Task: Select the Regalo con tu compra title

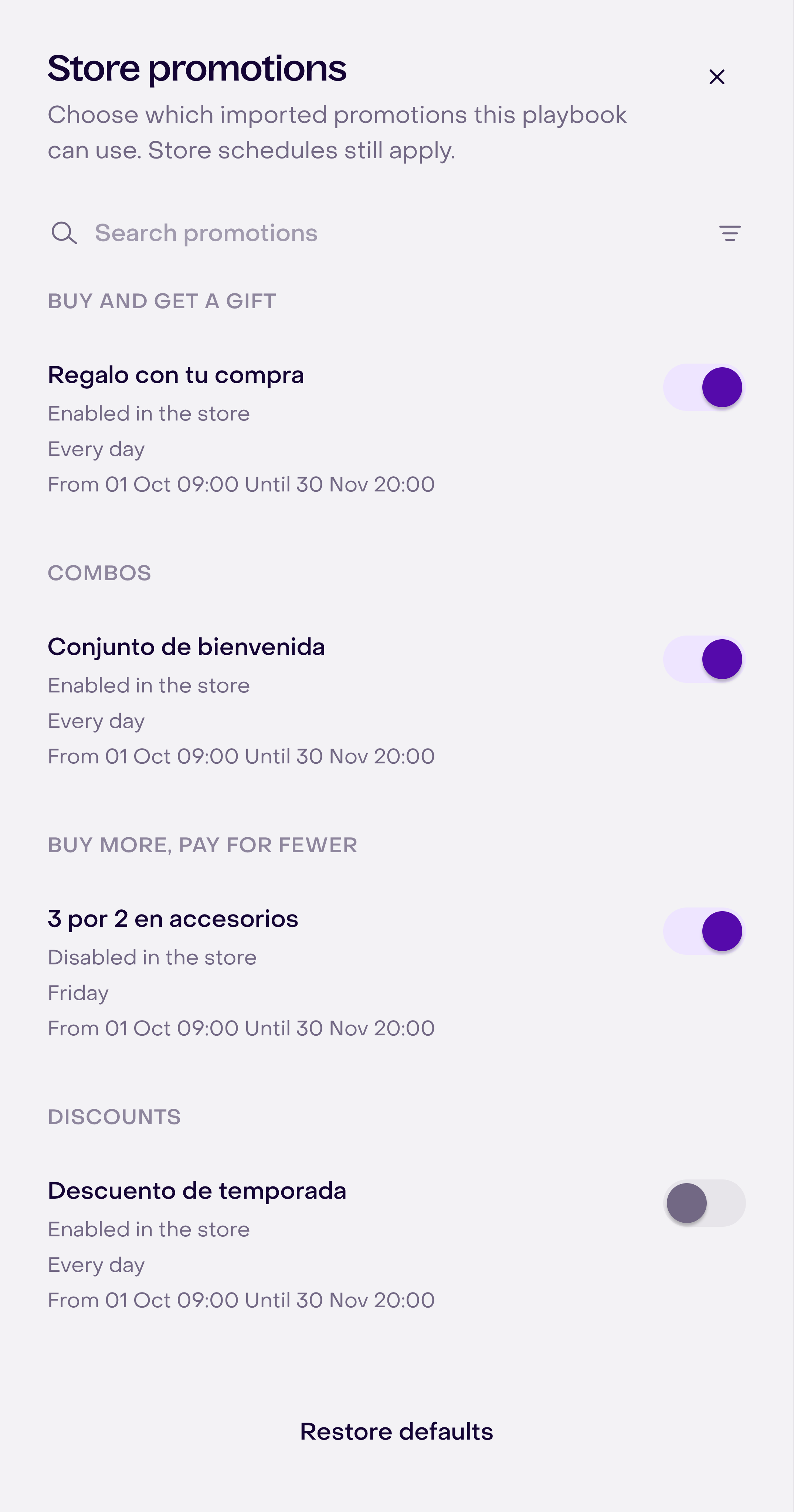Action: click(x=176, y=375)
